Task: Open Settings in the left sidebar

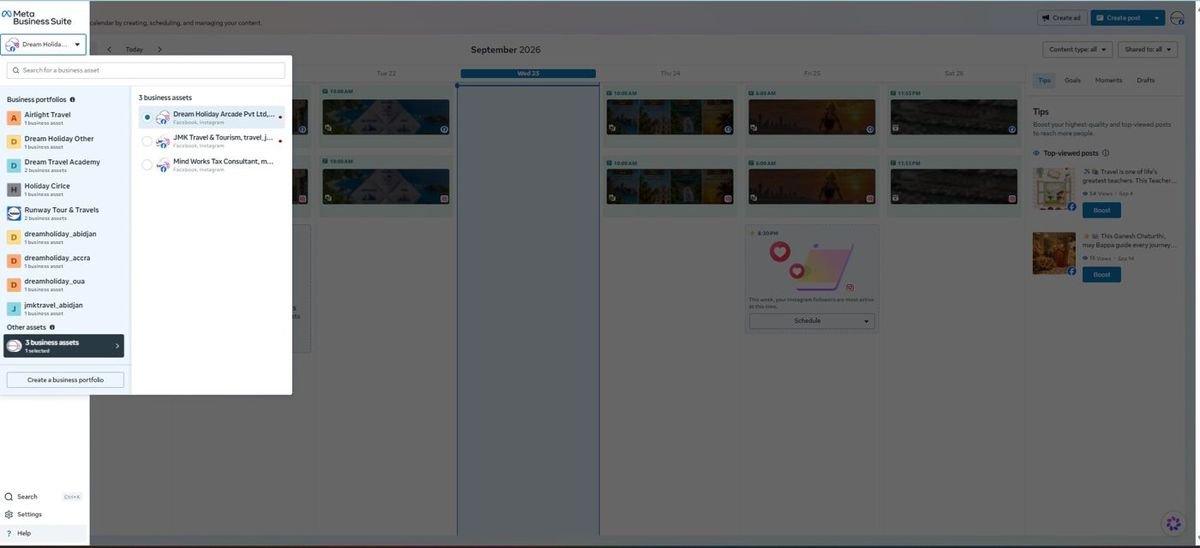Action: pyautogui.click(x=44, y=514)
